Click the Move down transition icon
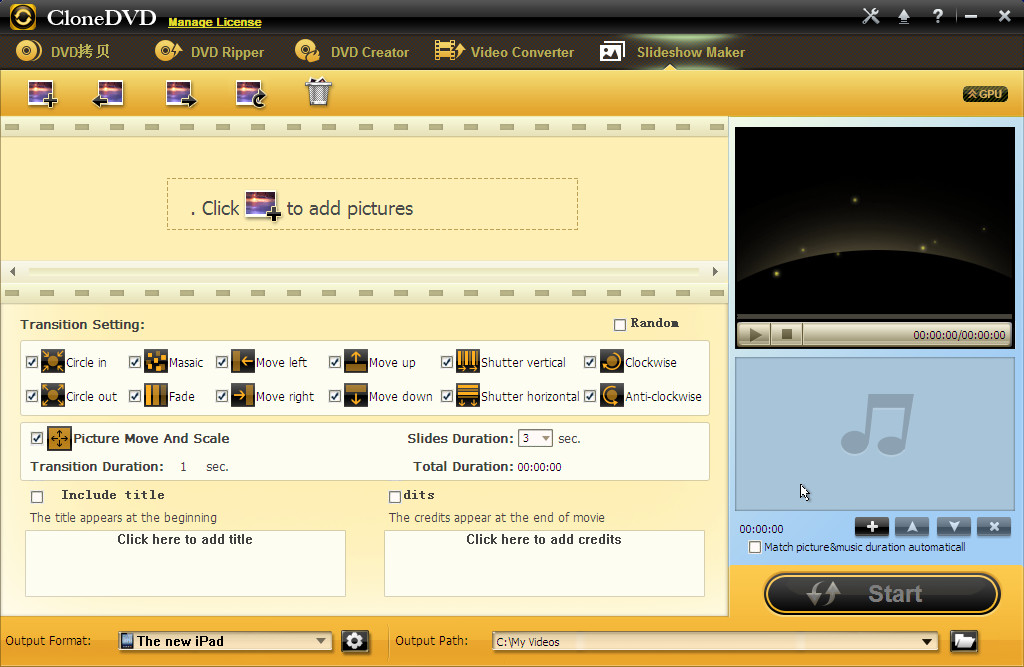1024x667 pixels. tap(356, 396)
